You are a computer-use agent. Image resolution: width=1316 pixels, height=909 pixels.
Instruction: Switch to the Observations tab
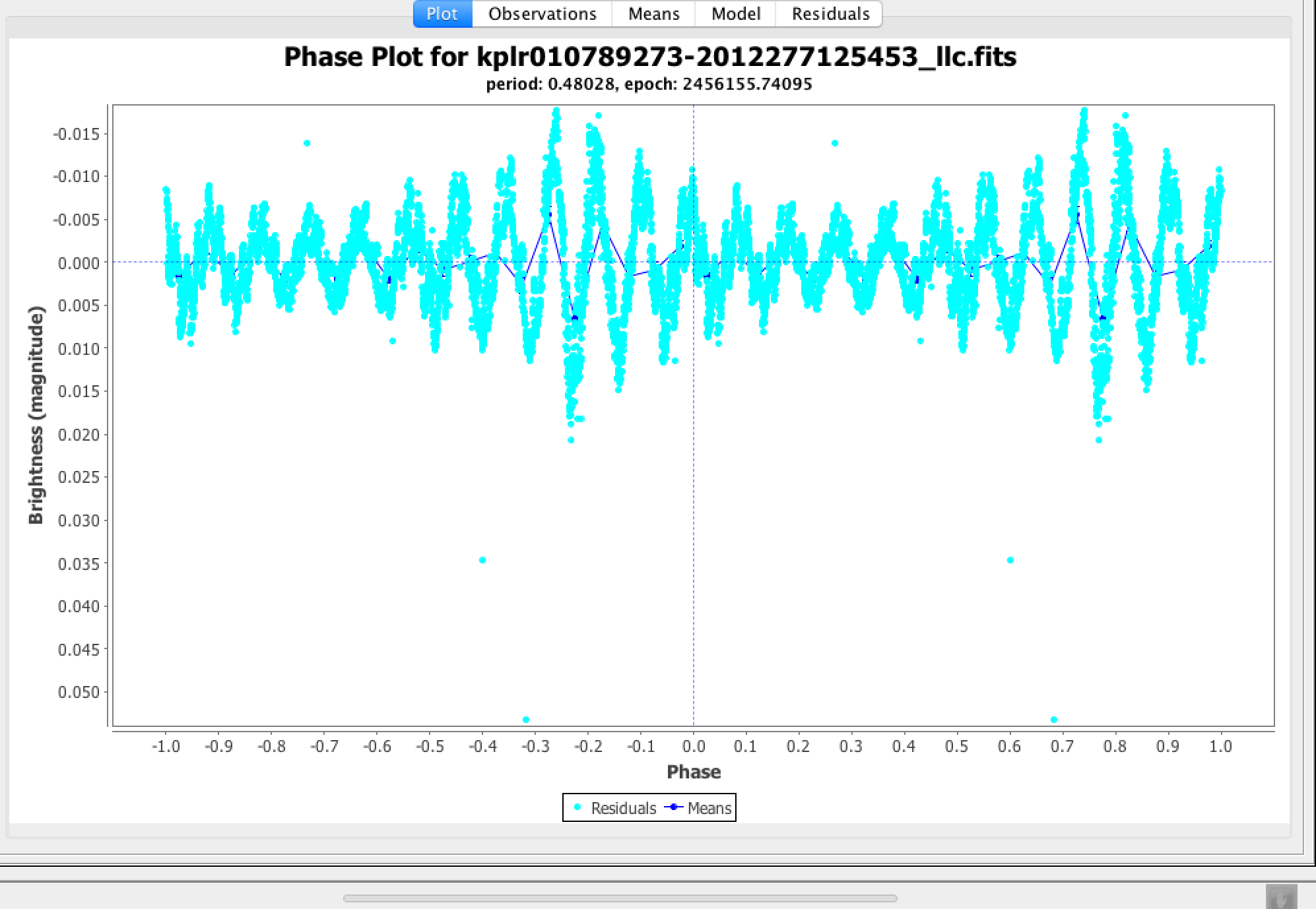pos(542,14)
